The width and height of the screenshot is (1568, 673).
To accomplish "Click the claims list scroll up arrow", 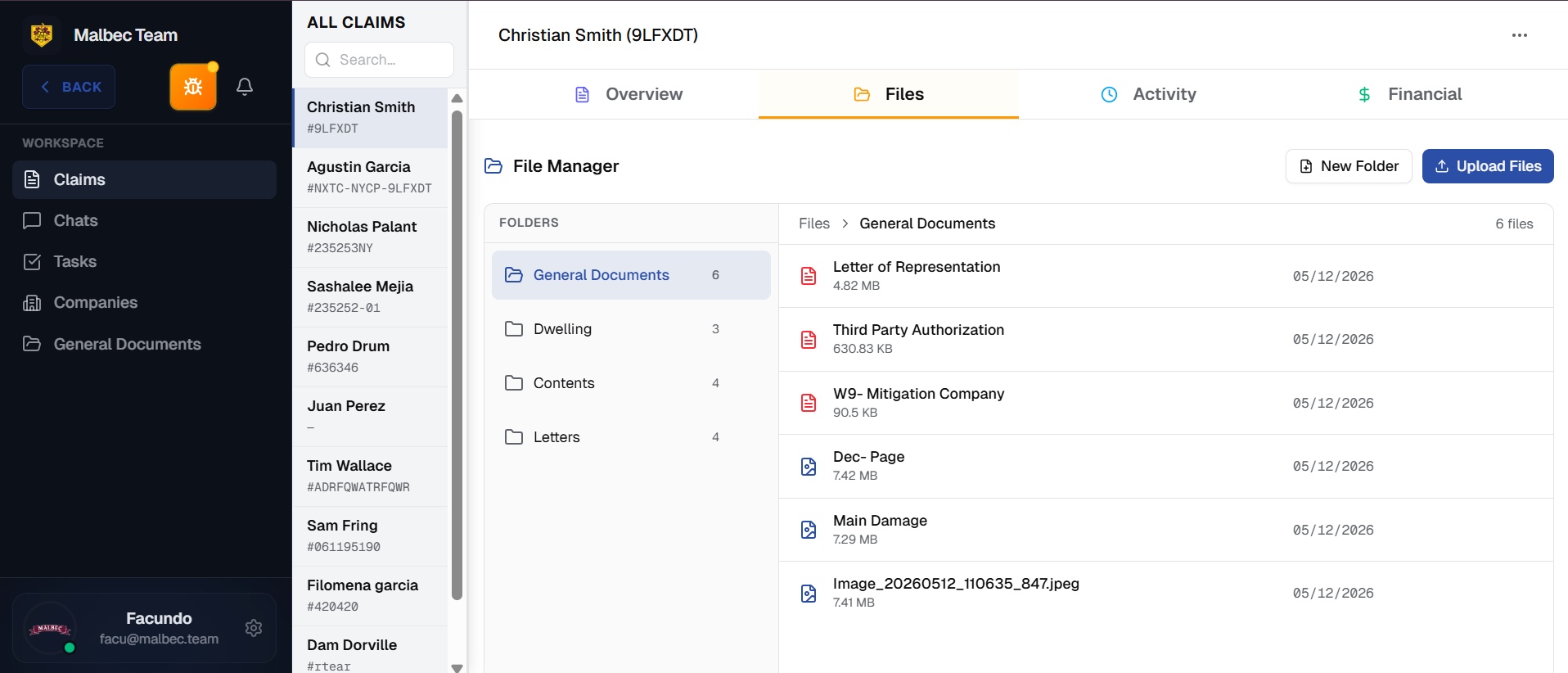I will pos(457,98).
